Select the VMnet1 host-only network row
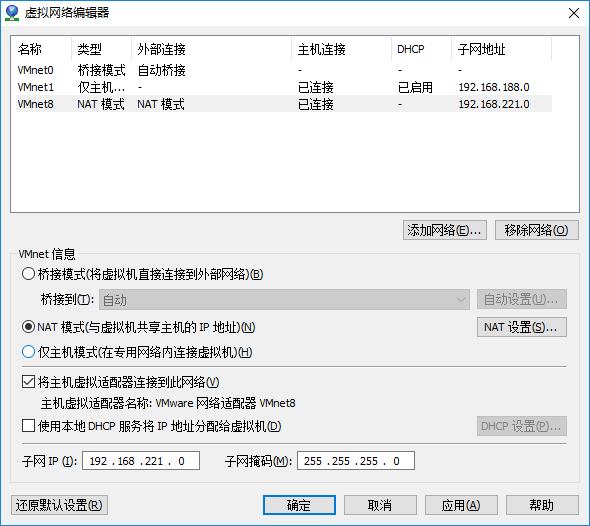This screenshot has height=526, width=590. [284, 87]
